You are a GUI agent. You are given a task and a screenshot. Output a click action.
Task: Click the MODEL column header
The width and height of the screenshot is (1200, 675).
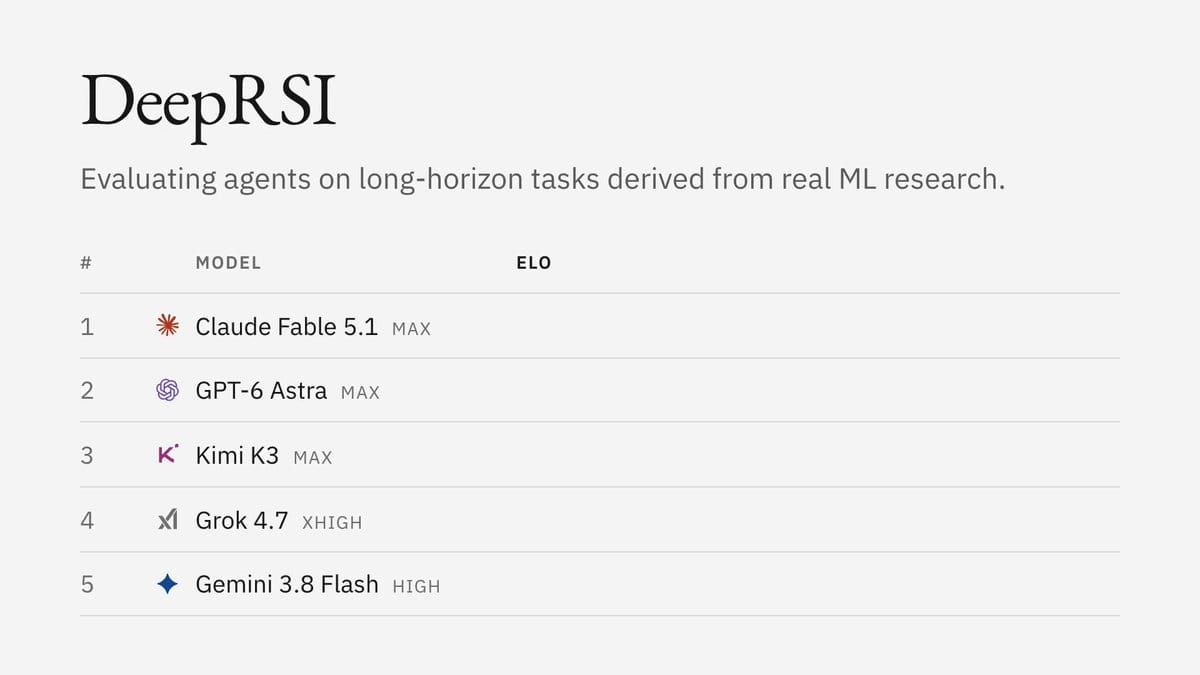coord(228,263)
